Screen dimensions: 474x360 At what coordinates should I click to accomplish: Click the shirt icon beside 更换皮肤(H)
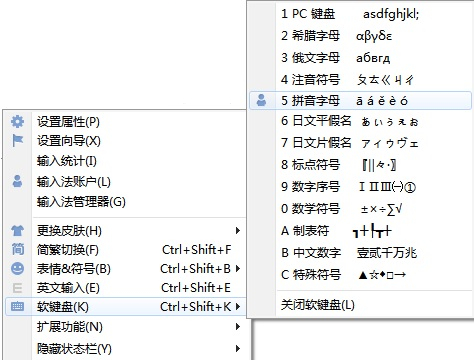click(x=17, y=230)
